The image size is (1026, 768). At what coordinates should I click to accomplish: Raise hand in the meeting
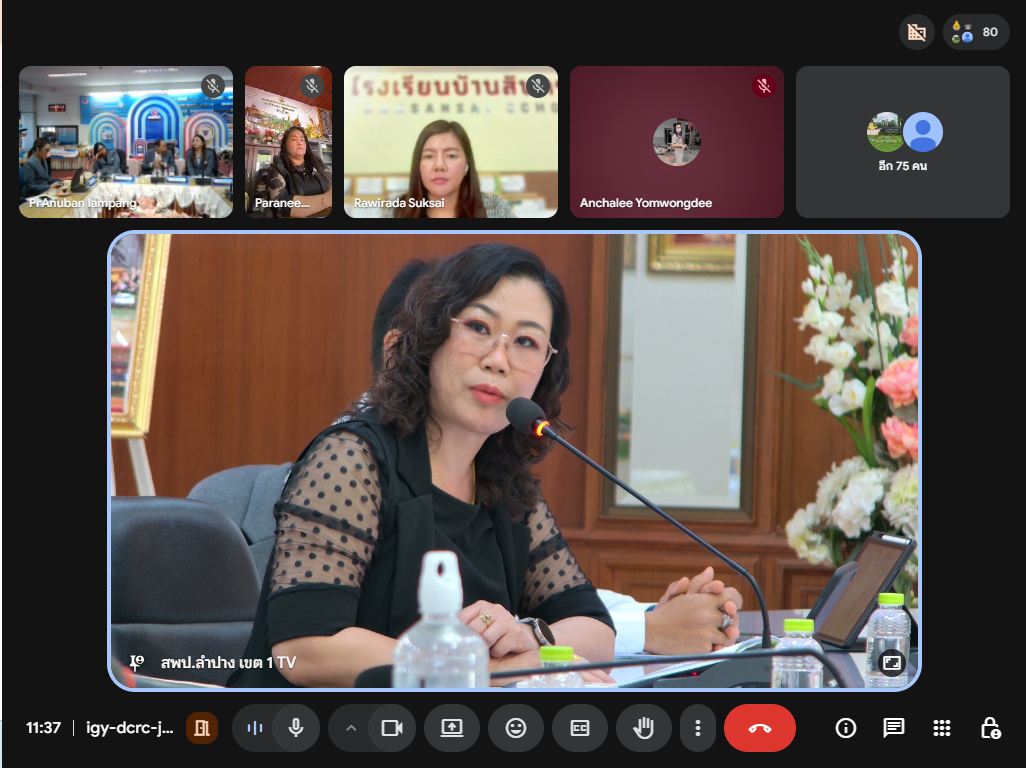[643, 728]
